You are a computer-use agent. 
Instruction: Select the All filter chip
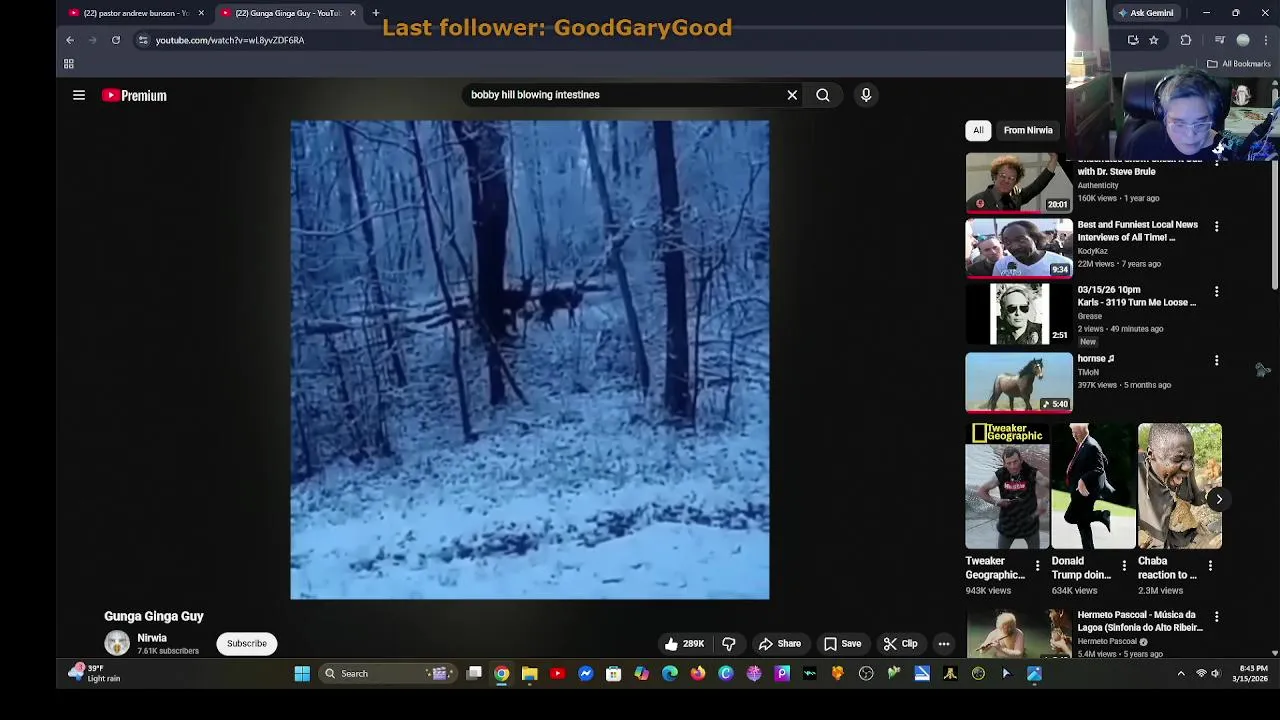978,130
